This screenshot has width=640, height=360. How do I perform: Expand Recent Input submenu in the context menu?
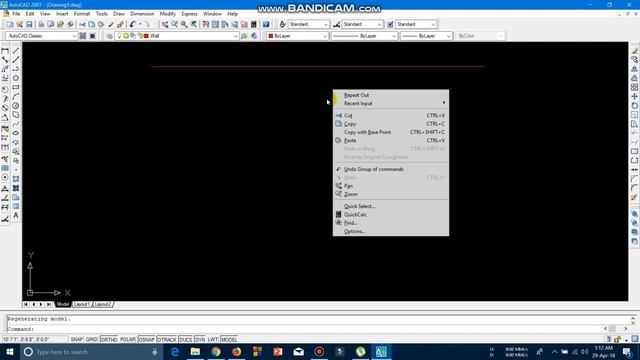(391, 103)
